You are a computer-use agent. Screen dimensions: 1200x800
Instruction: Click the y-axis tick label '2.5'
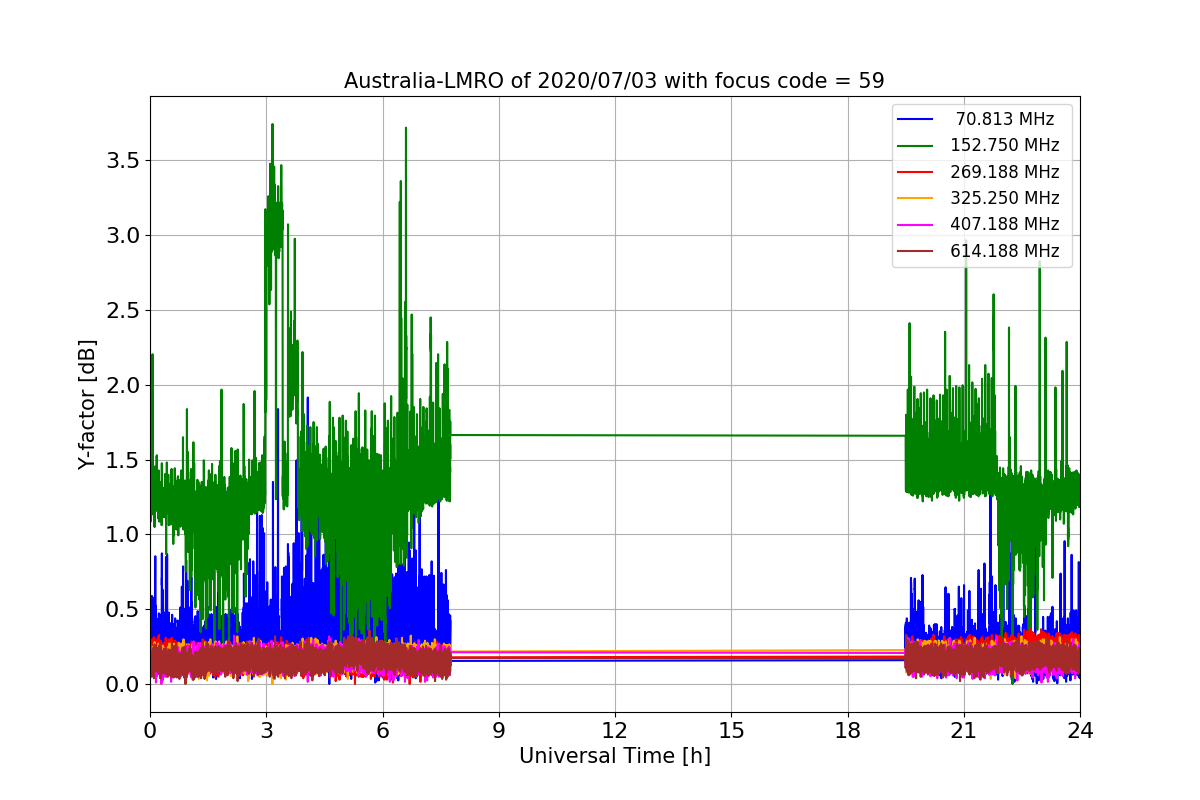click(122, 310)
